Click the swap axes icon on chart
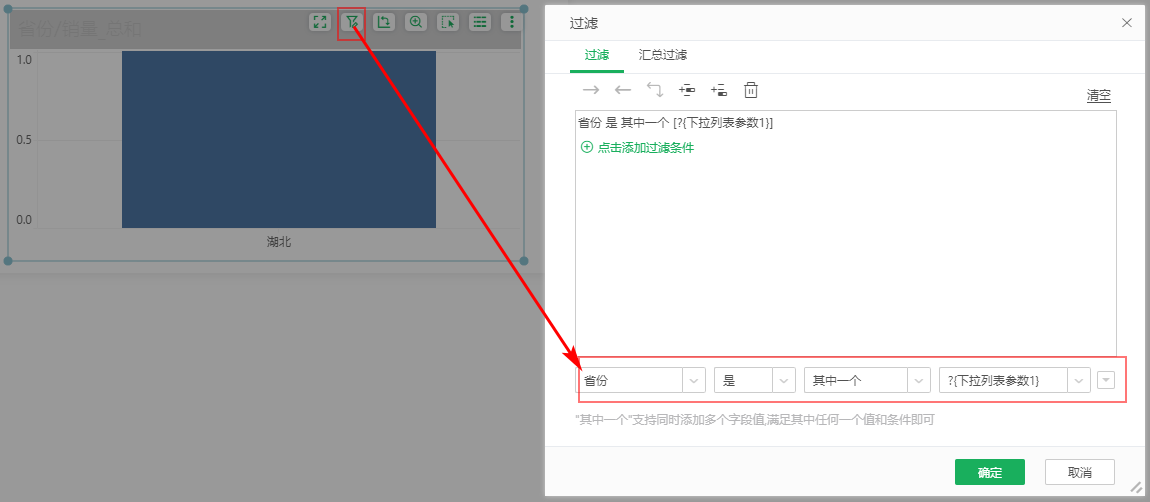This screenshot has width=1150, height=502. pyautogui.click(x=384, y=22)
